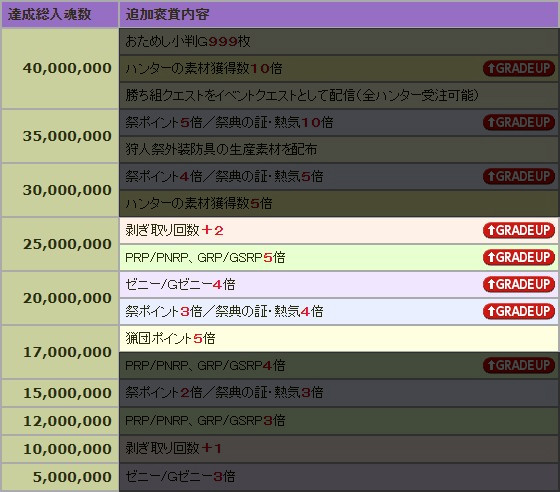Click GRADEUP badge on 祭ポイント4倍 row
The image size is (560, 492).
[x=519, y=176]
